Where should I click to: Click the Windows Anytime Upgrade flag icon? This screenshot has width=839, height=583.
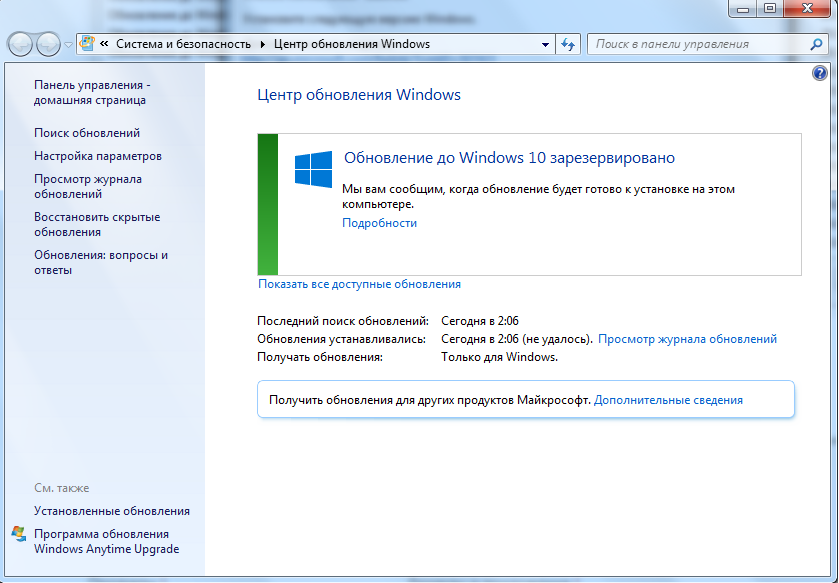coord(19,533)
